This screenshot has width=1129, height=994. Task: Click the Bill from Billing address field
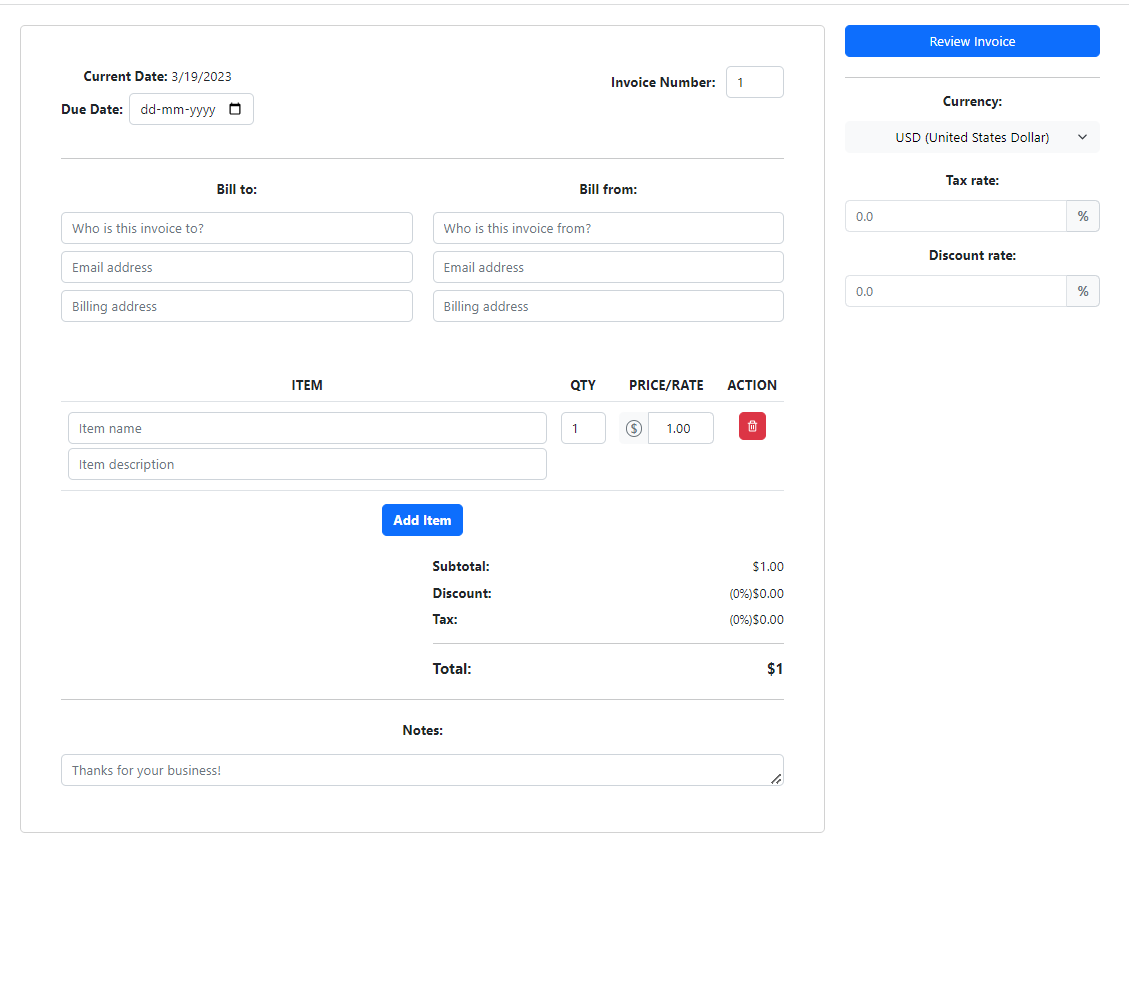pyautogui.click(x=608, y=306)
